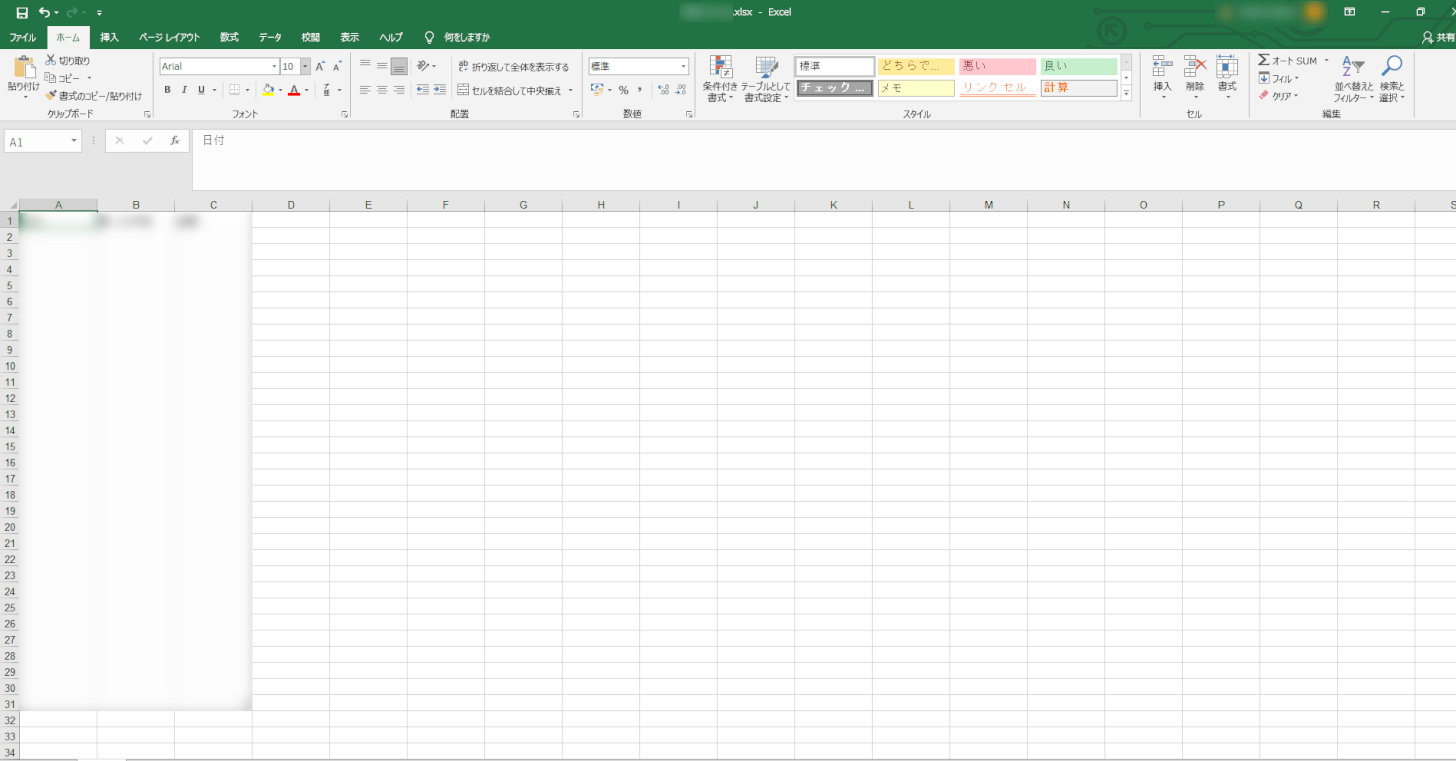This screenshot has width=1456, height=761.
Task: Select the column D header
Action: click(x=291, y=205)
